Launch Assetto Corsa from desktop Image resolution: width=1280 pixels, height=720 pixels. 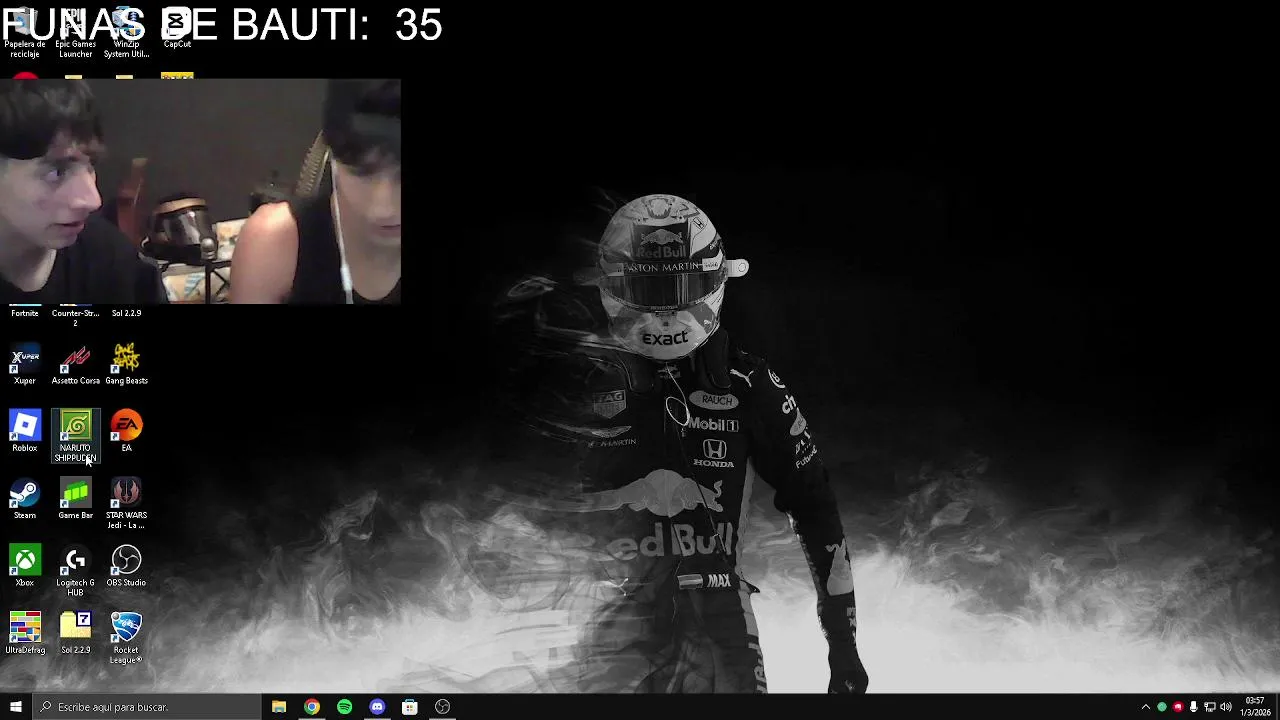75,365
